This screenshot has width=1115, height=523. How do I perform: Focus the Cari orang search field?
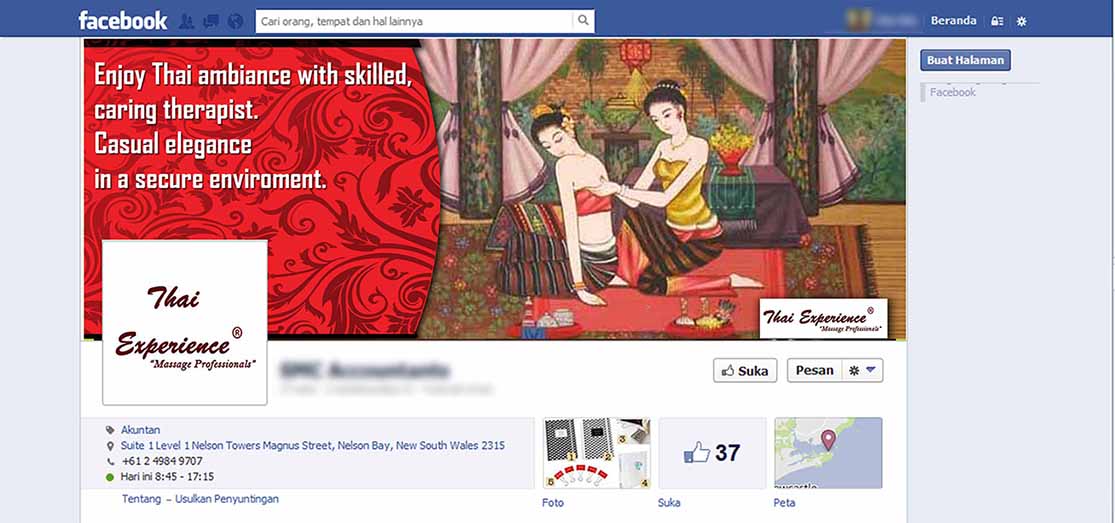point(414,21)
